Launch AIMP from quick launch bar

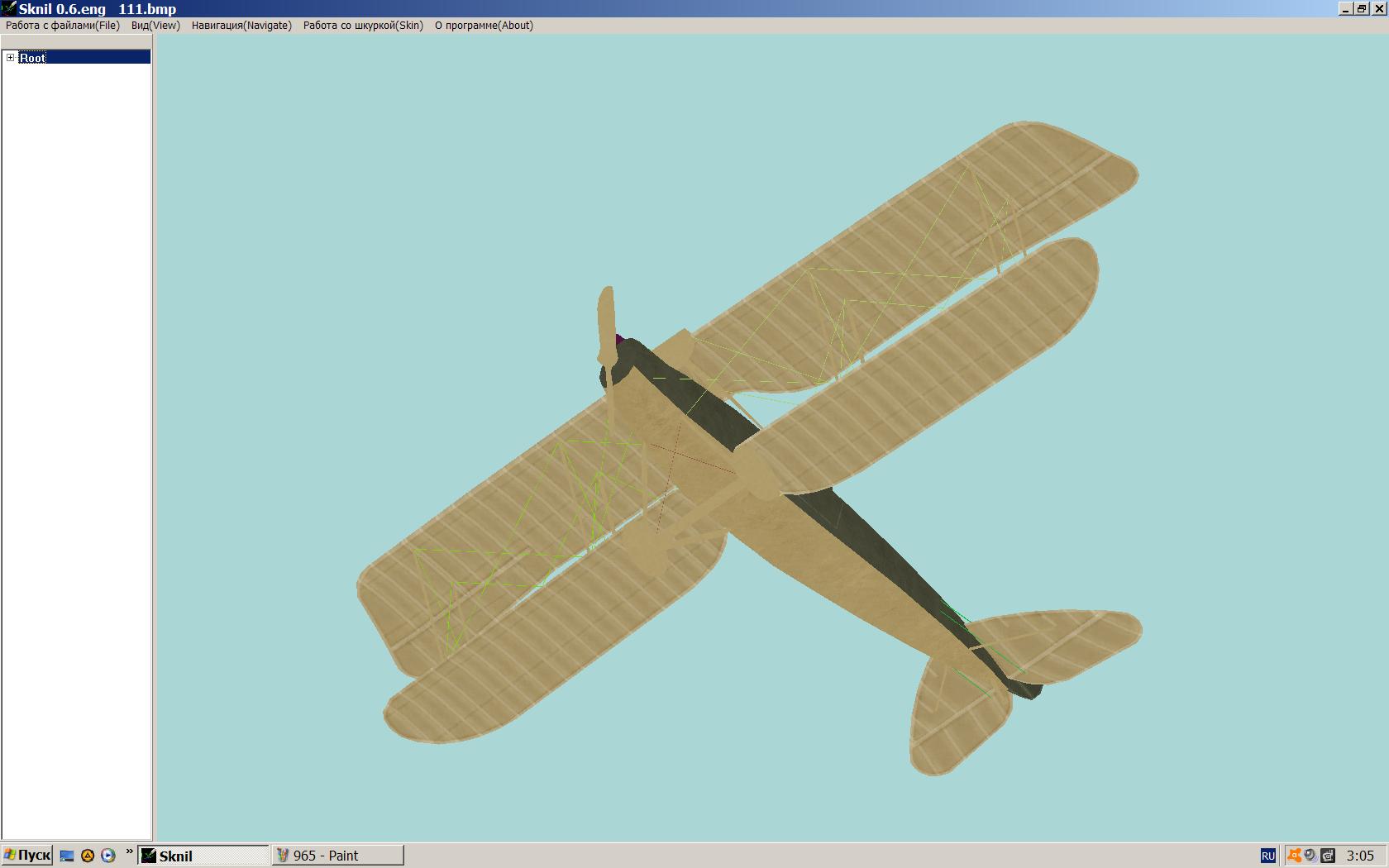(88, 856)
